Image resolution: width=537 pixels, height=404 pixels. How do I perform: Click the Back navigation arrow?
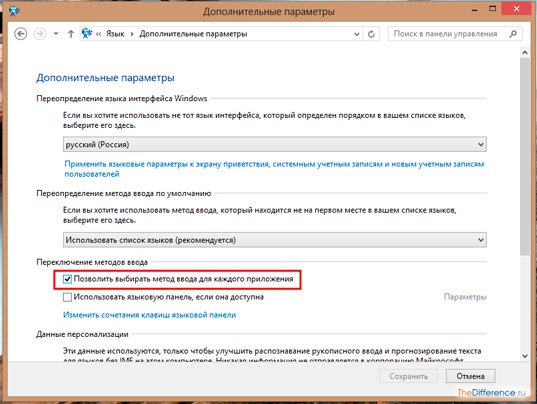pyautogui.click(x=21, y=34)
